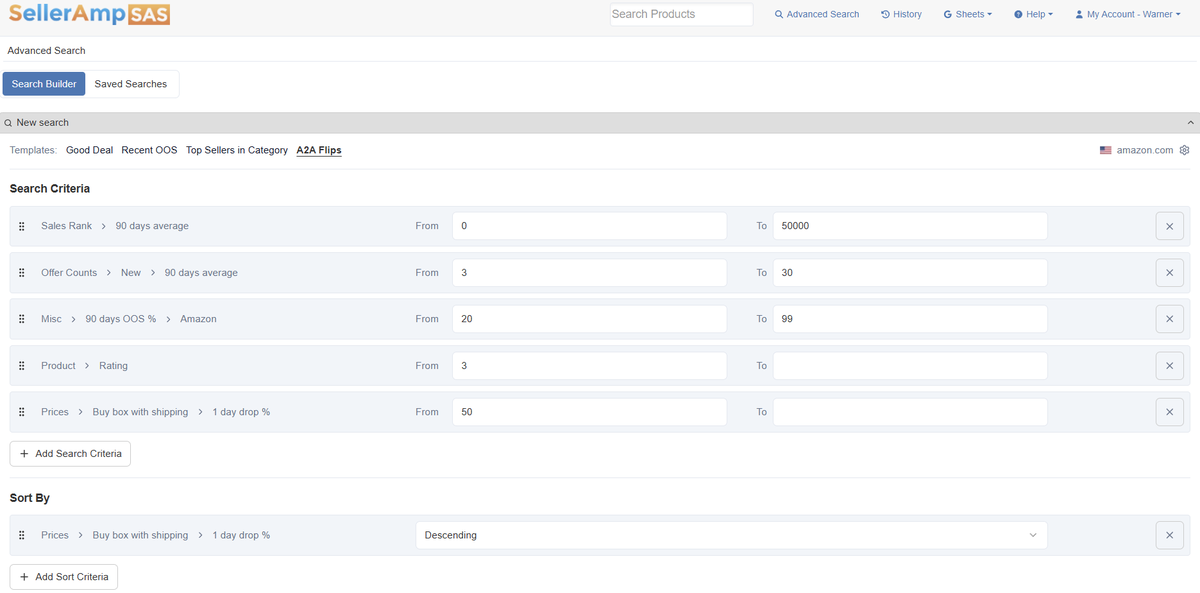The width and height of the screenshot is (1200, 593).
Task: Switch to Saved Searches tab
Action: [131, 84]
